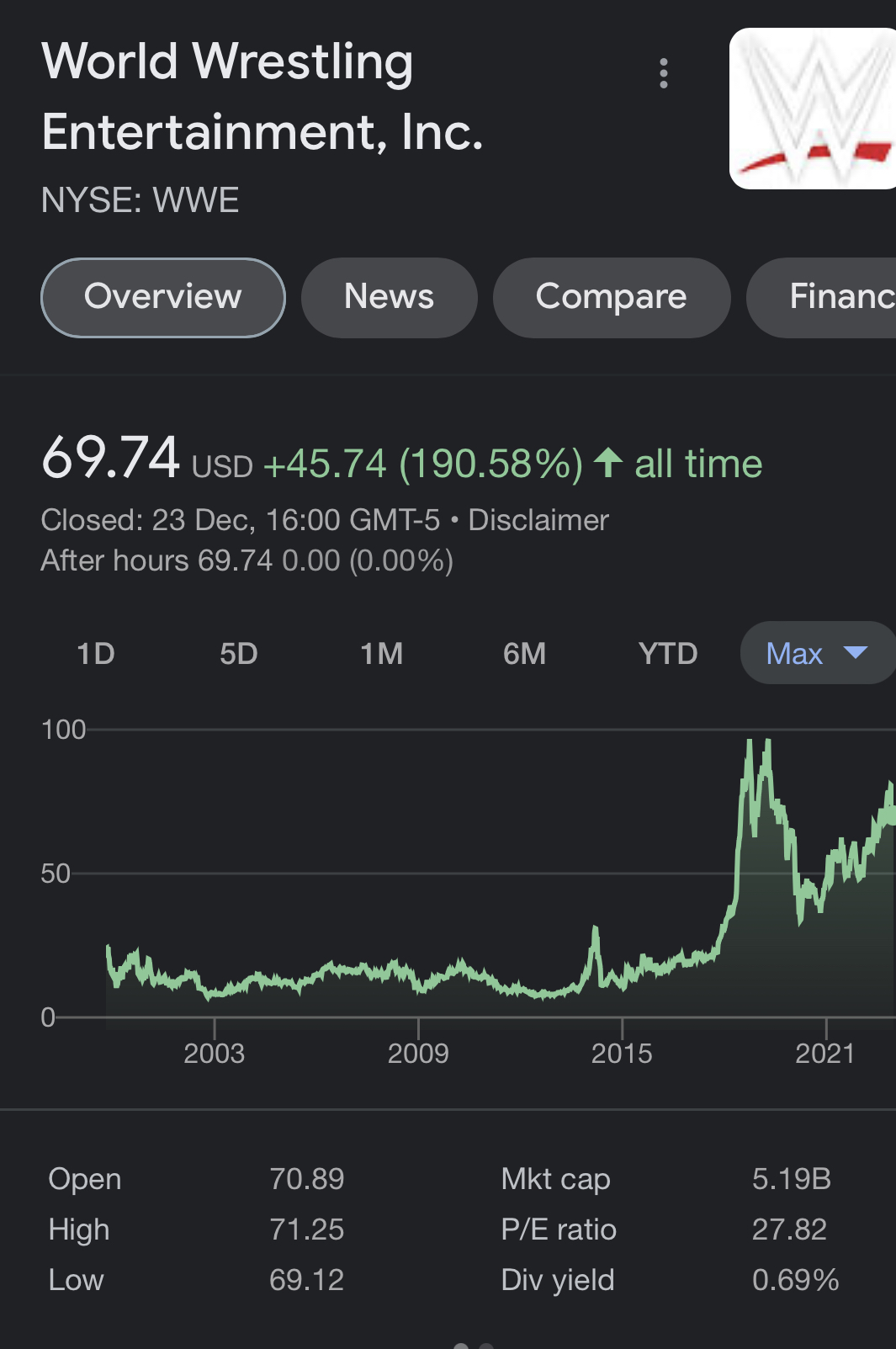Click the World Wrestling Entertainment, Inc. title
The height and width of the screenshot is (1349, 896).
point(262,96)
